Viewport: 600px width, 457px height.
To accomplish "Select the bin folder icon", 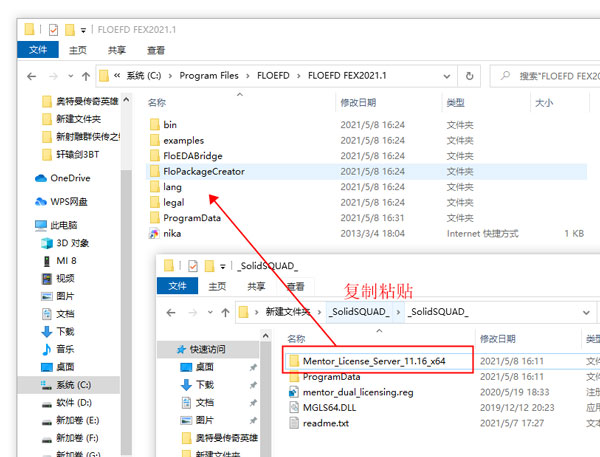I will point(155,125).
